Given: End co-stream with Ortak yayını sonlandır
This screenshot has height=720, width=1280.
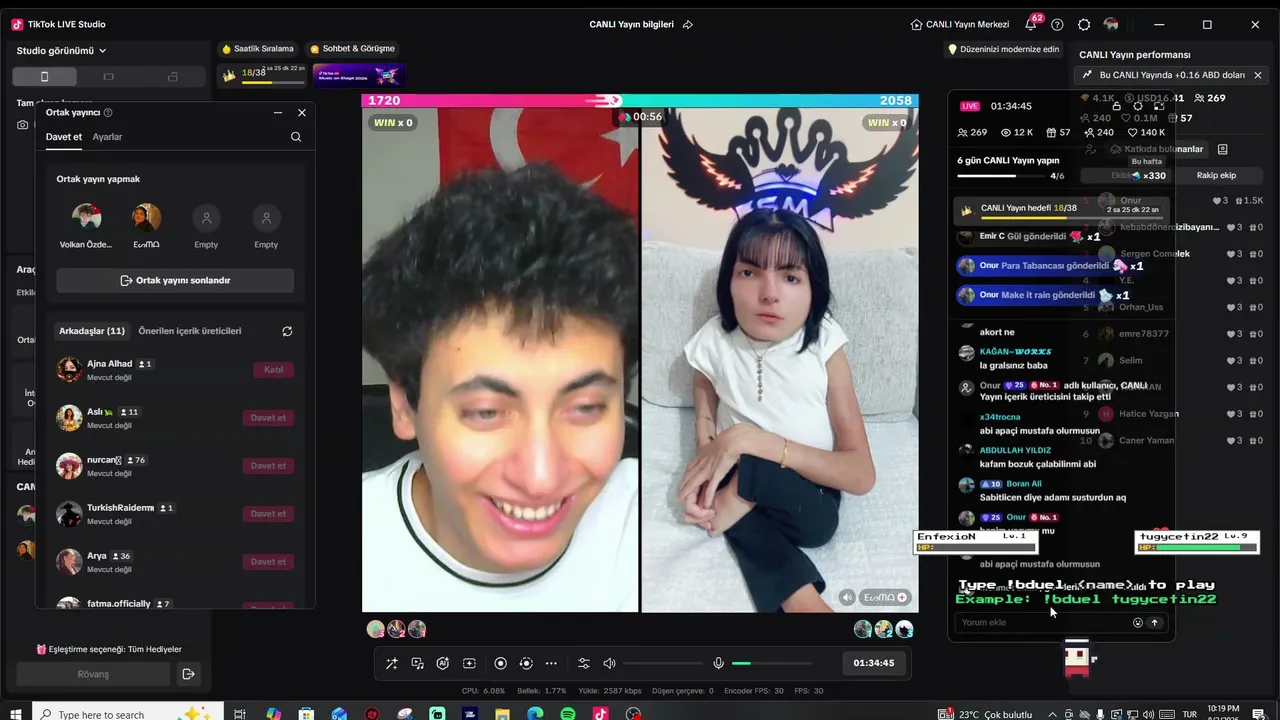Looking at the screenshot, I should 175,281.
